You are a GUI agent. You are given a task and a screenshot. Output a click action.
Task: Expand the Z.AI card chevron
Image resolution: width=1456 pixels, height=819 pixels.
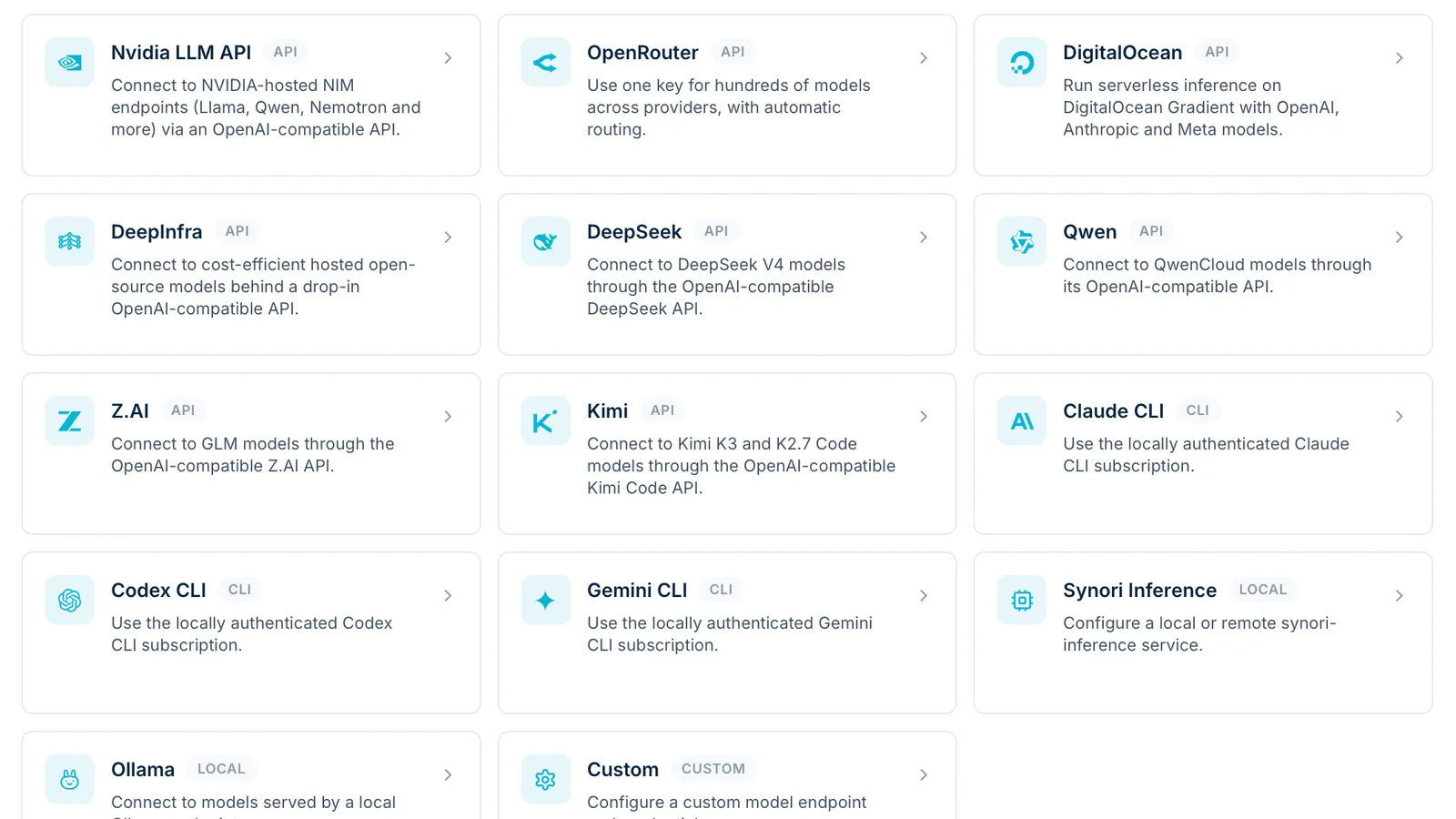(x=448, y=417)
